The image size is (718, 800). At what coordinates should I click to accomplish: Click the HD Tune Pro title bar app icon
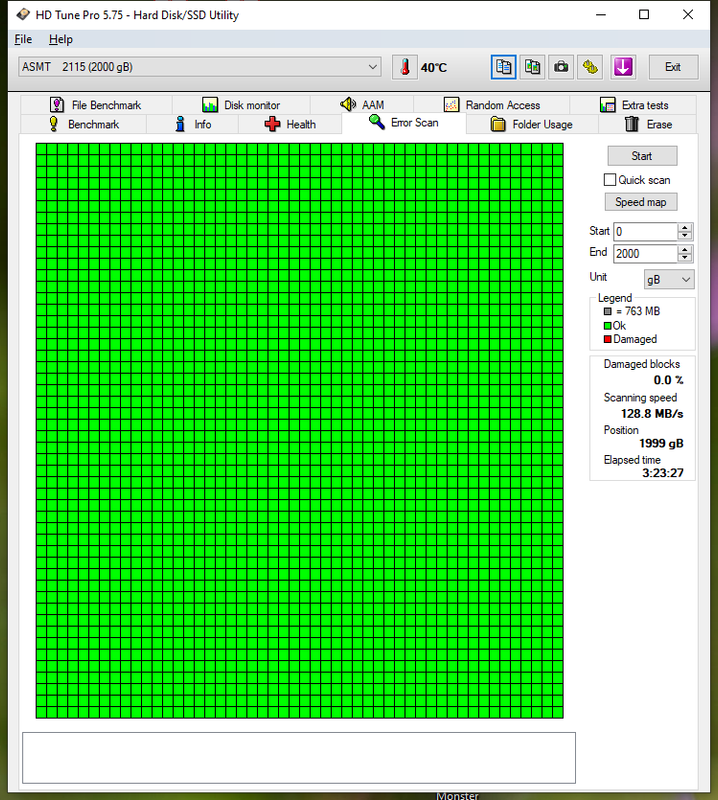click(22, 14)
